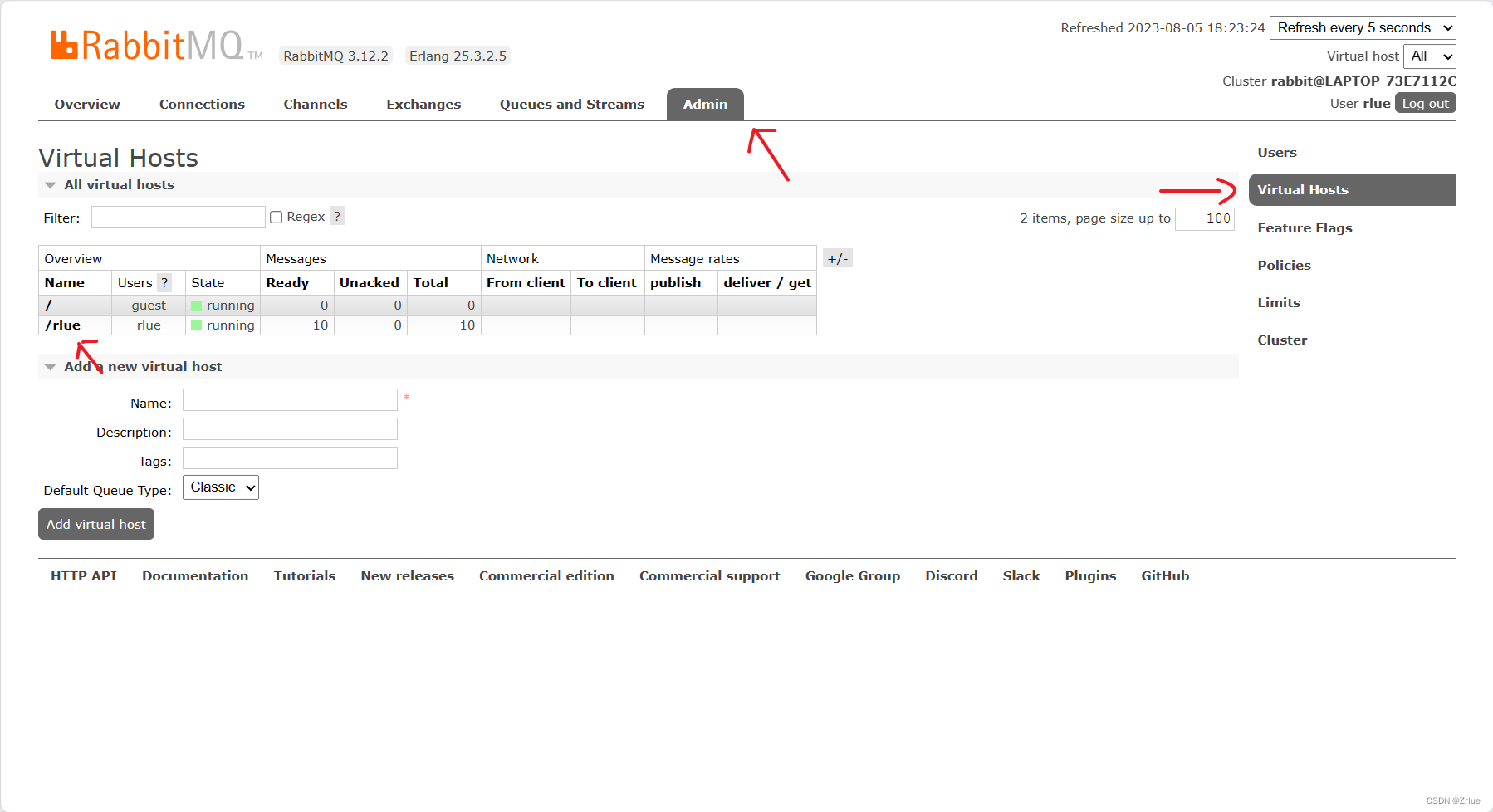Screen dimensions: 1493x812
Task: Open the HTTP API footer link
Action: [84, 575]
